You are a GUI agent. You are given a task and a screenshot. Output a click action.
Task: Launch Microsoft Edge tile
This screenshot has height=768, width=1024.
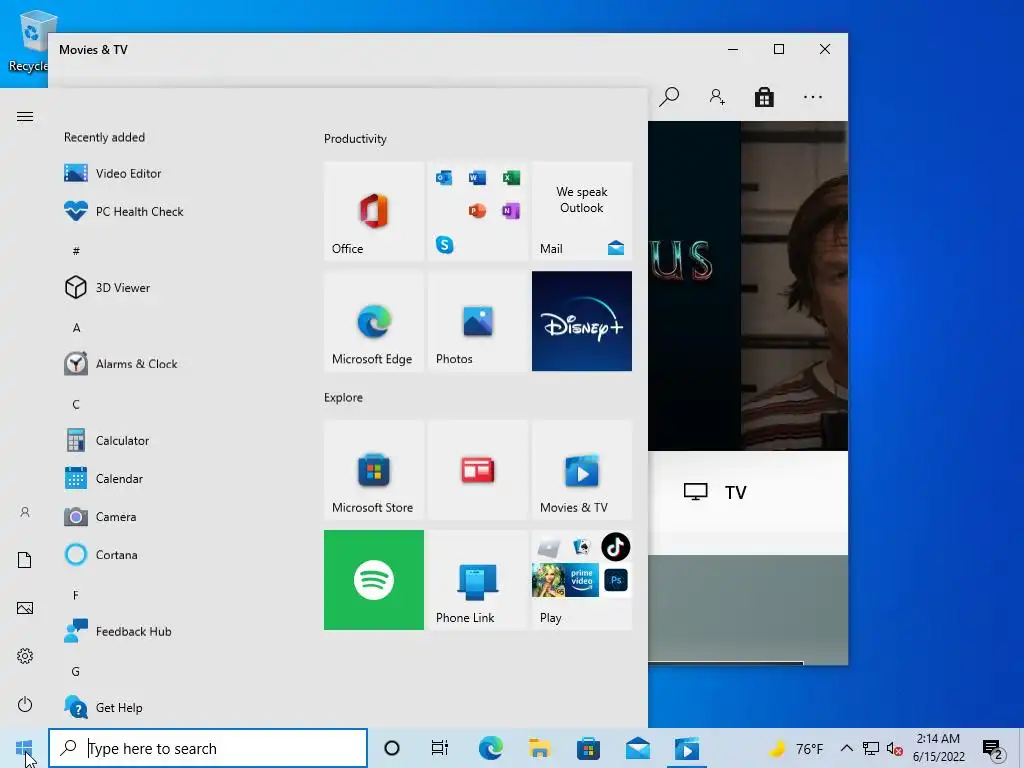(374, 321)
